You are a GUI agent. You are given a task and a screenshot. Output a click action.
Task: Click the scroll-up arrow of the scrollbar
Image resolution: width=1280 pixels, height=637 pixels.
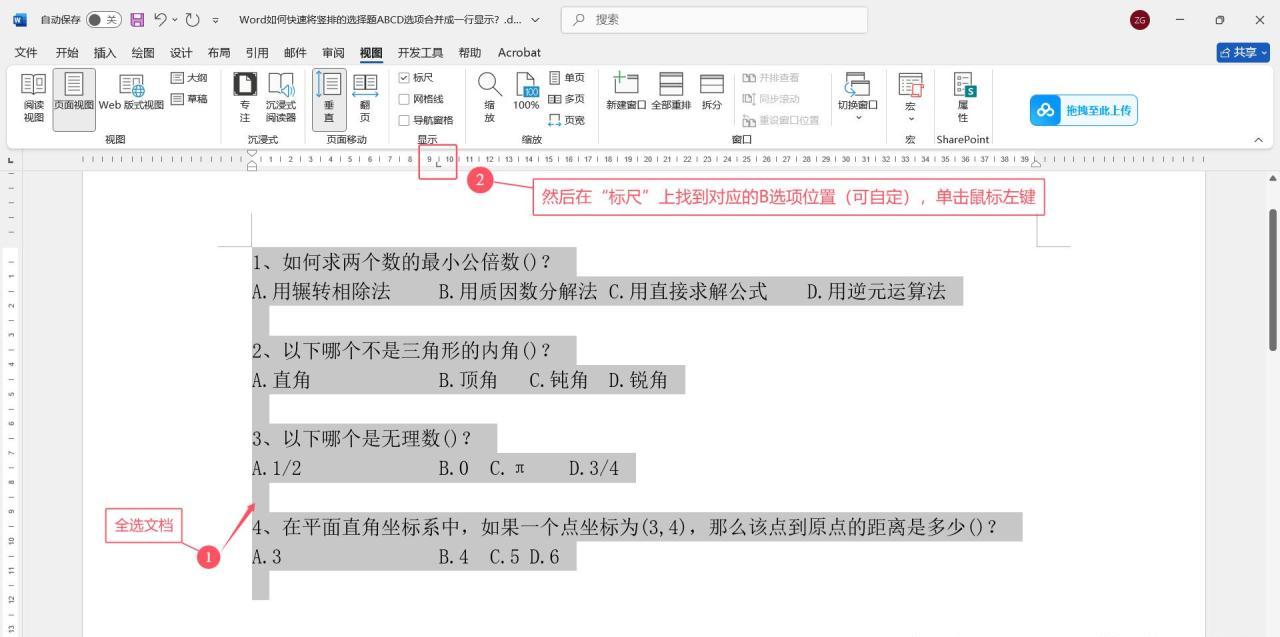1273,178
